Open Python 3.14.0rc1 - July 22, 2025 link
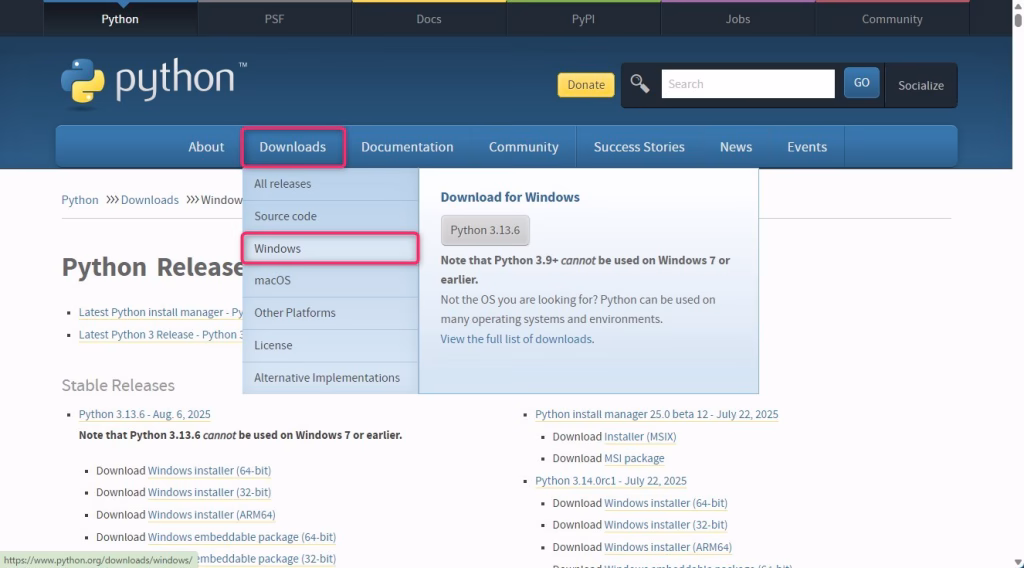Screen dimensions: 1024x568 (611, 481)
